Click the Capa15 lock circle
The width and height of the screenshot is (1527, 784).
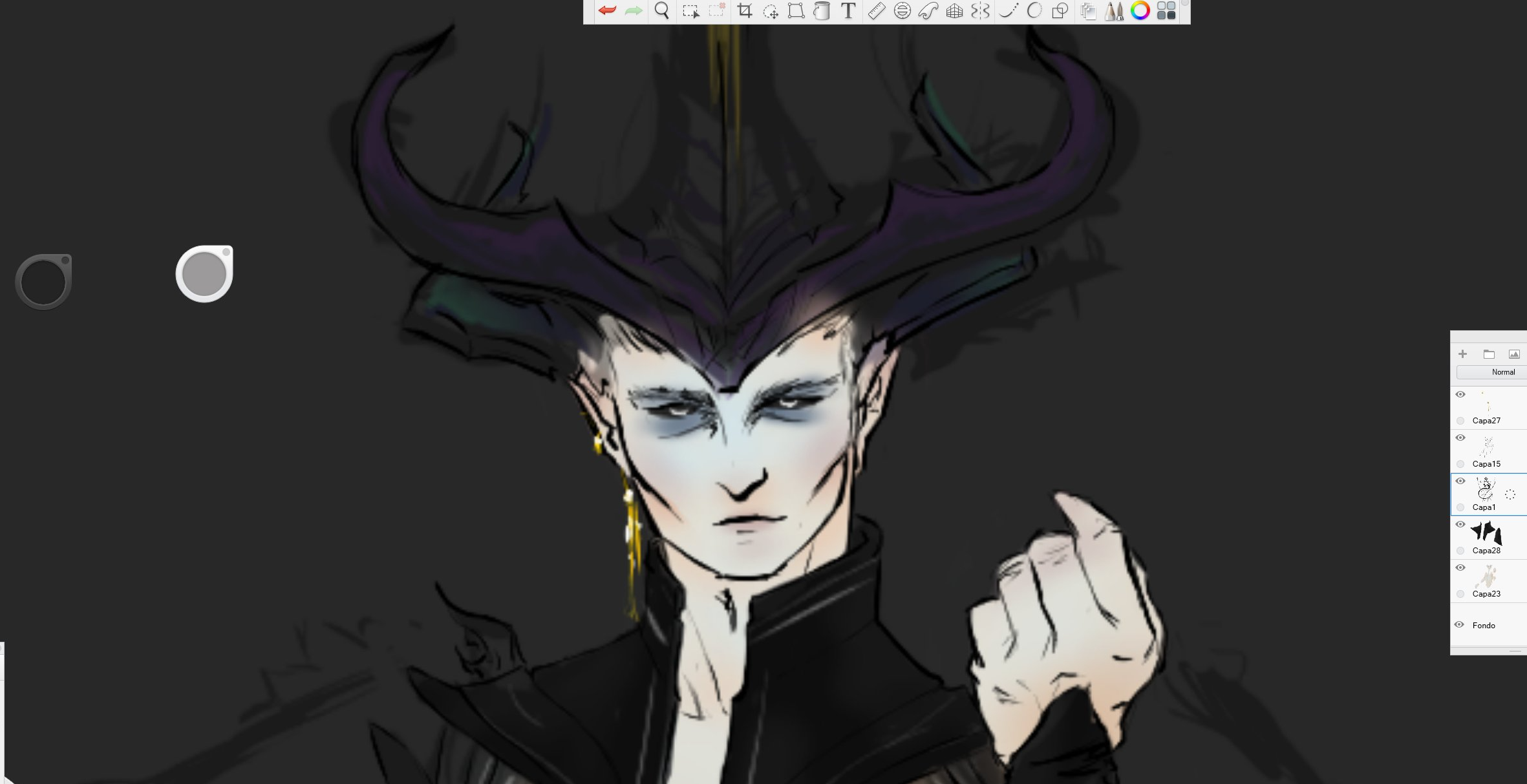1460,464
